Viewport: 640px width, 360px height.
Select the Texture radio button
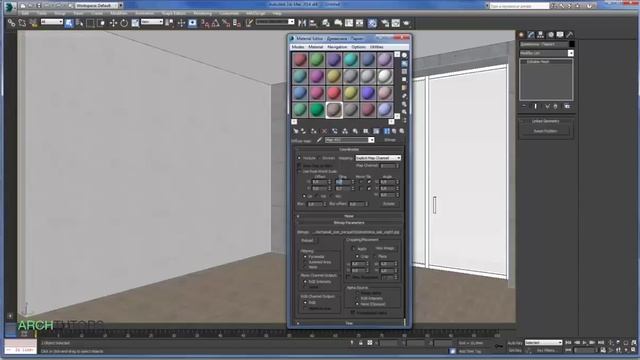tap(299, 158)
